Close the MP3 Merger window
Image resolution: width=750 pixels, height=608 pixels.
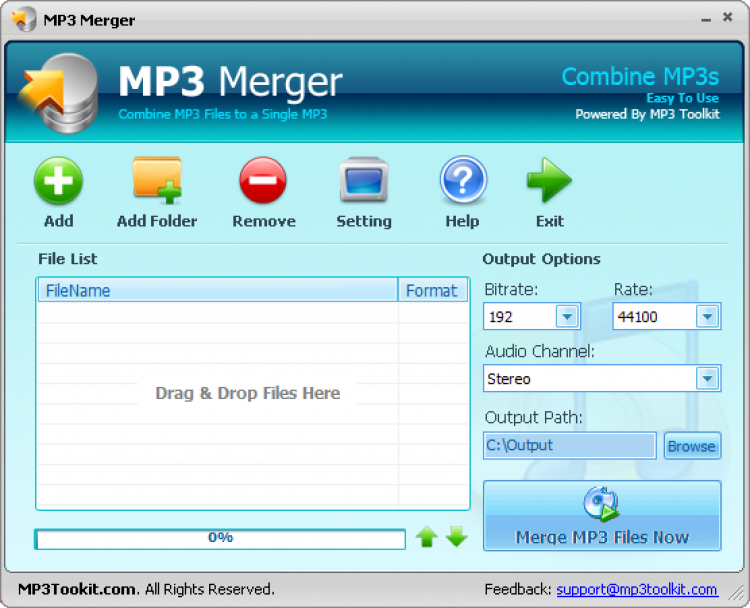[x=728, y=18]
